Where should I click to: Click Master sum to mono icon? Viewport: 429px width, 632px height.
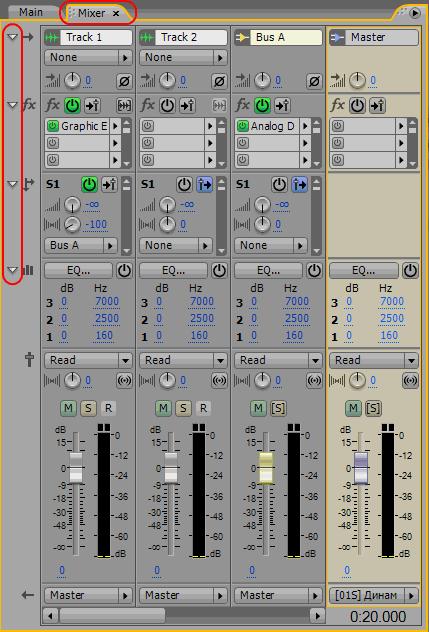(410, 380)
